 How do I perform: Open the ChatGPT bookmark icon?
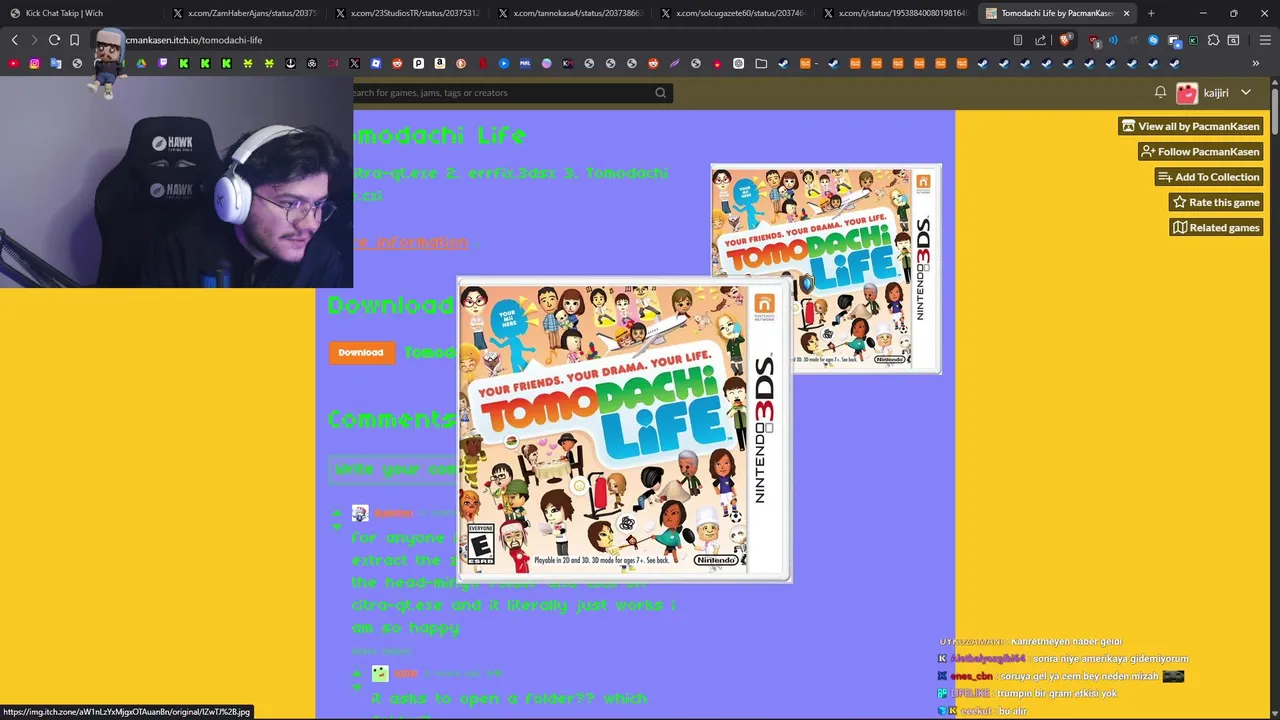[x=738, y=64]
